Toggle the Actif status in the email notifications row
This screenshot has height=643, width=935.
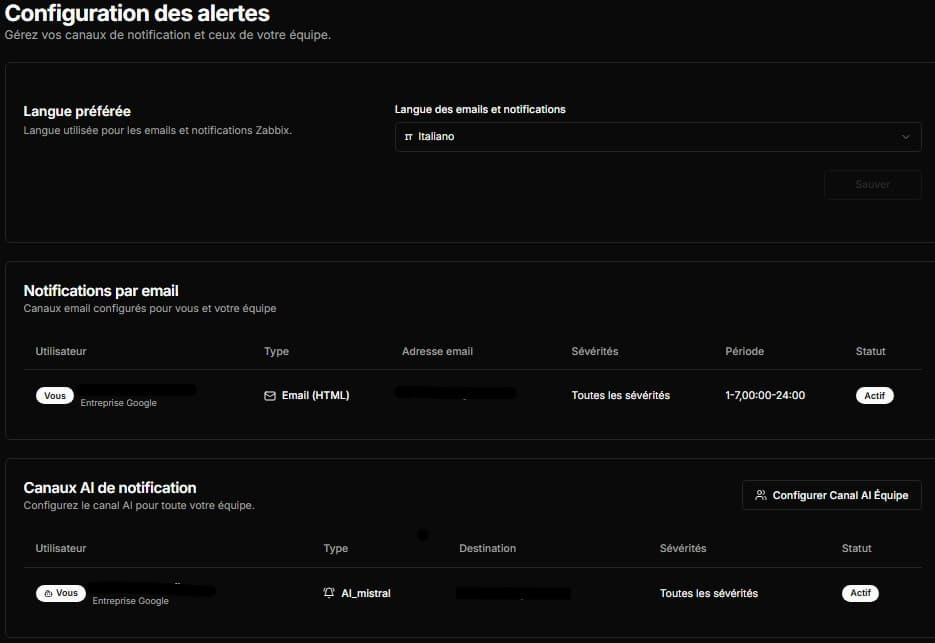click(874, 395)
